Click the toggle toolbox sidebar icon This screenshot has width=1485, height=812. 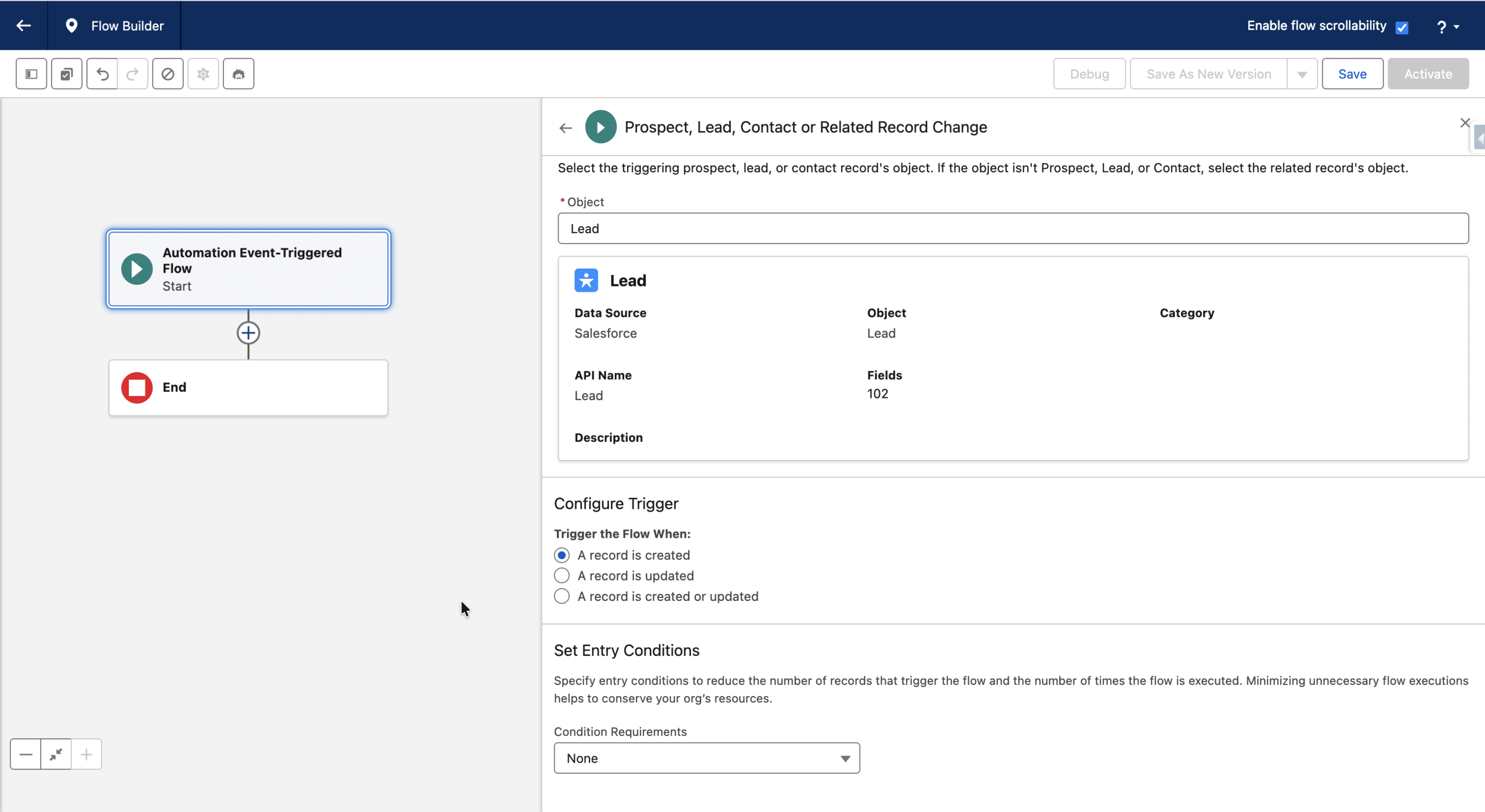pyautogui.click(x=31, y=74)
